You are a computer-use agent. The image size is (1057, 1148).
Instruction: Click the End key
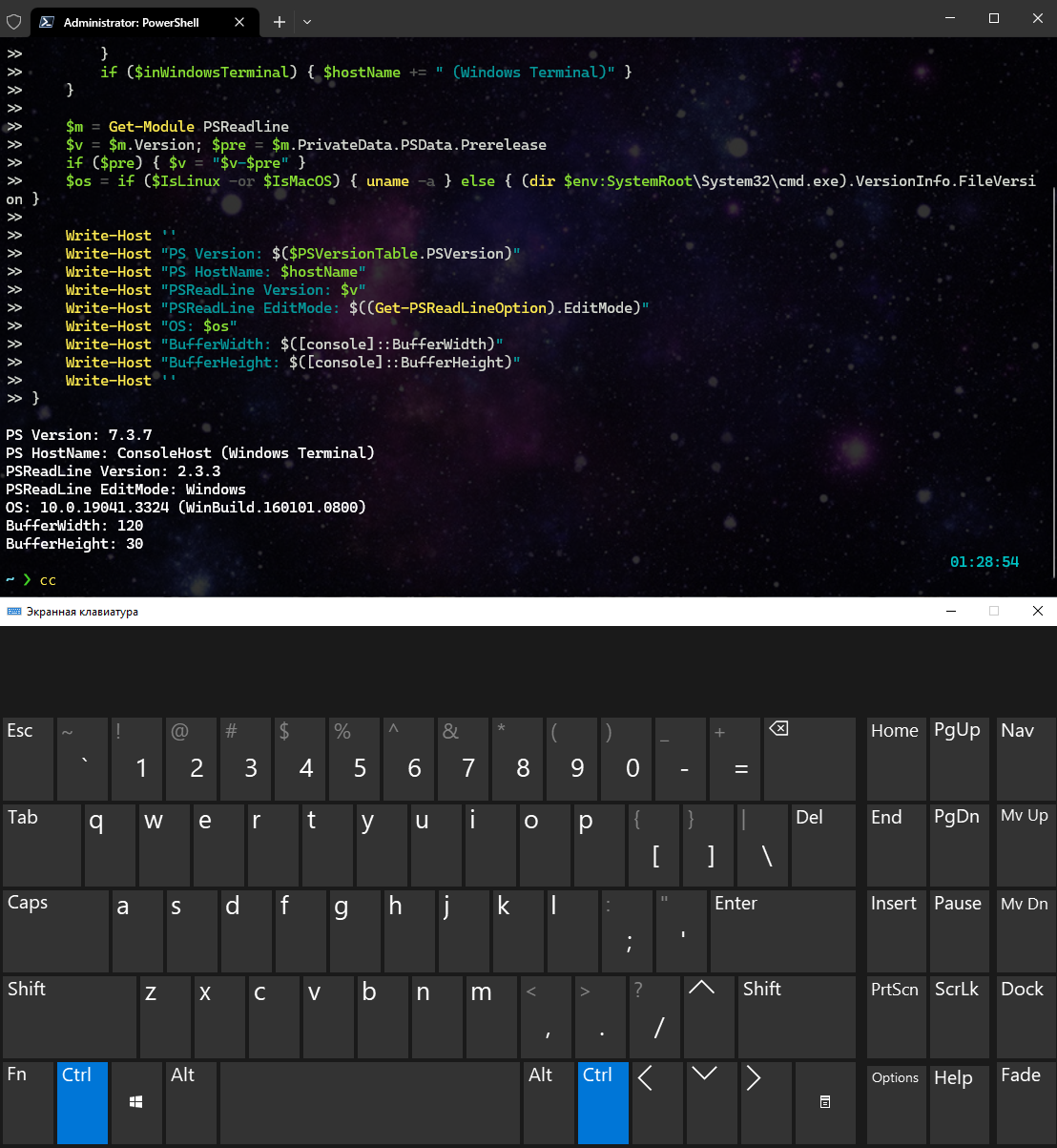(896, 845)
